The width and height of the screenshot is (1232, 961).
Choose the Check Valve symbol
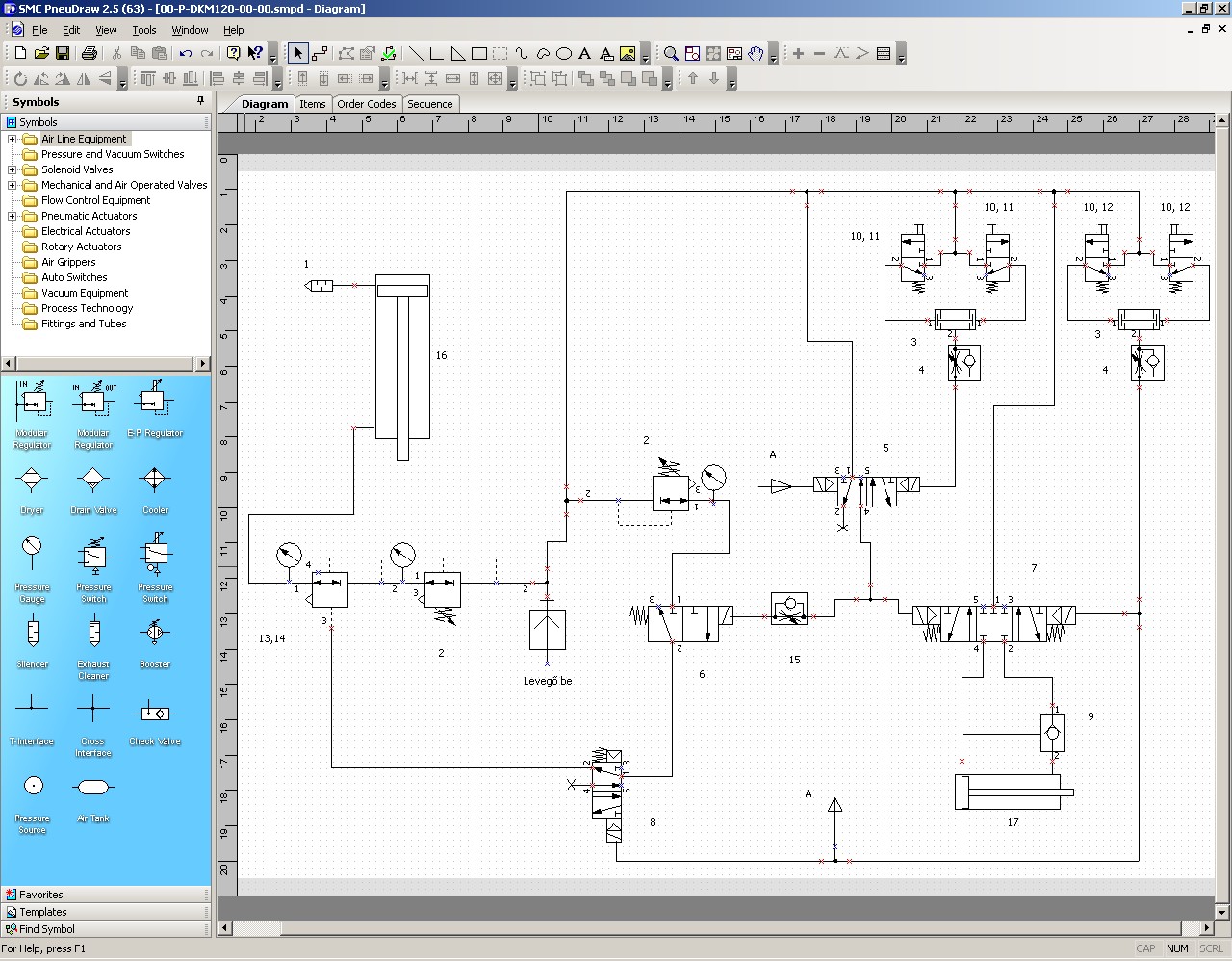coord(154,714)
